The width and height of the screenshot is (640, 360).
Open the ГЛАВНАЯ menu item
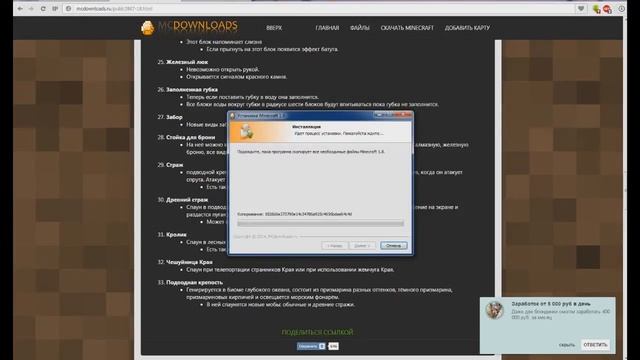pos(327,28)
